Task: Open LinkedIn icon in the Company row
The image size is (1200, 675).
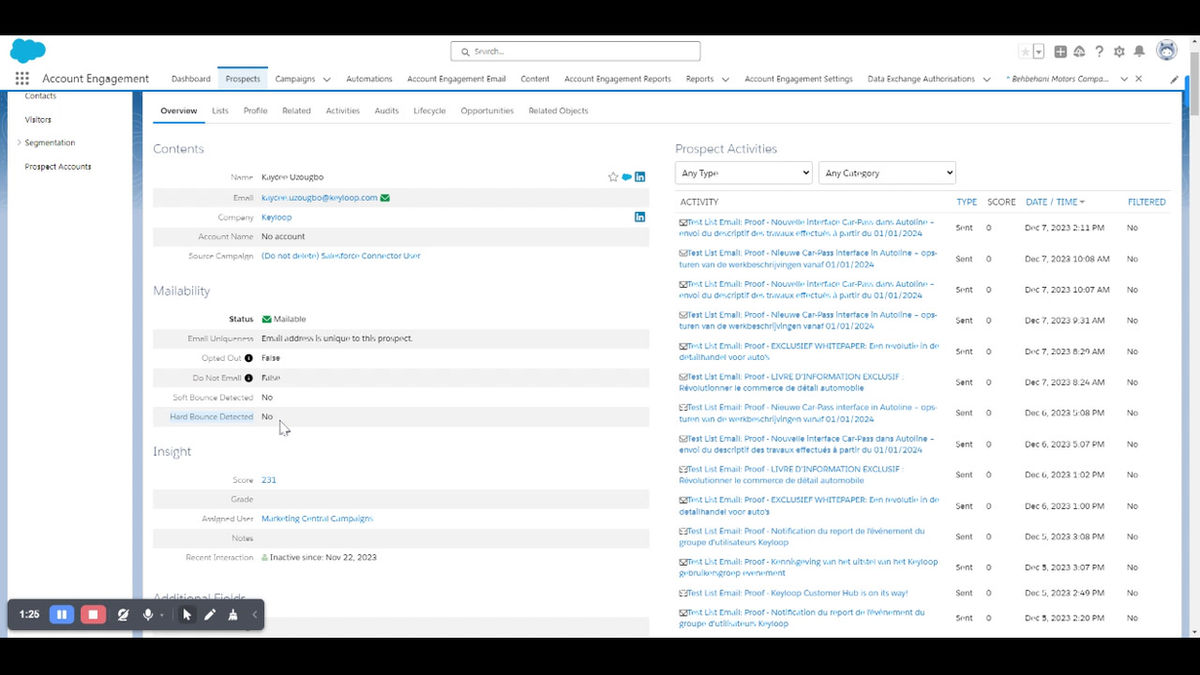Action: (x=640, y=217)
